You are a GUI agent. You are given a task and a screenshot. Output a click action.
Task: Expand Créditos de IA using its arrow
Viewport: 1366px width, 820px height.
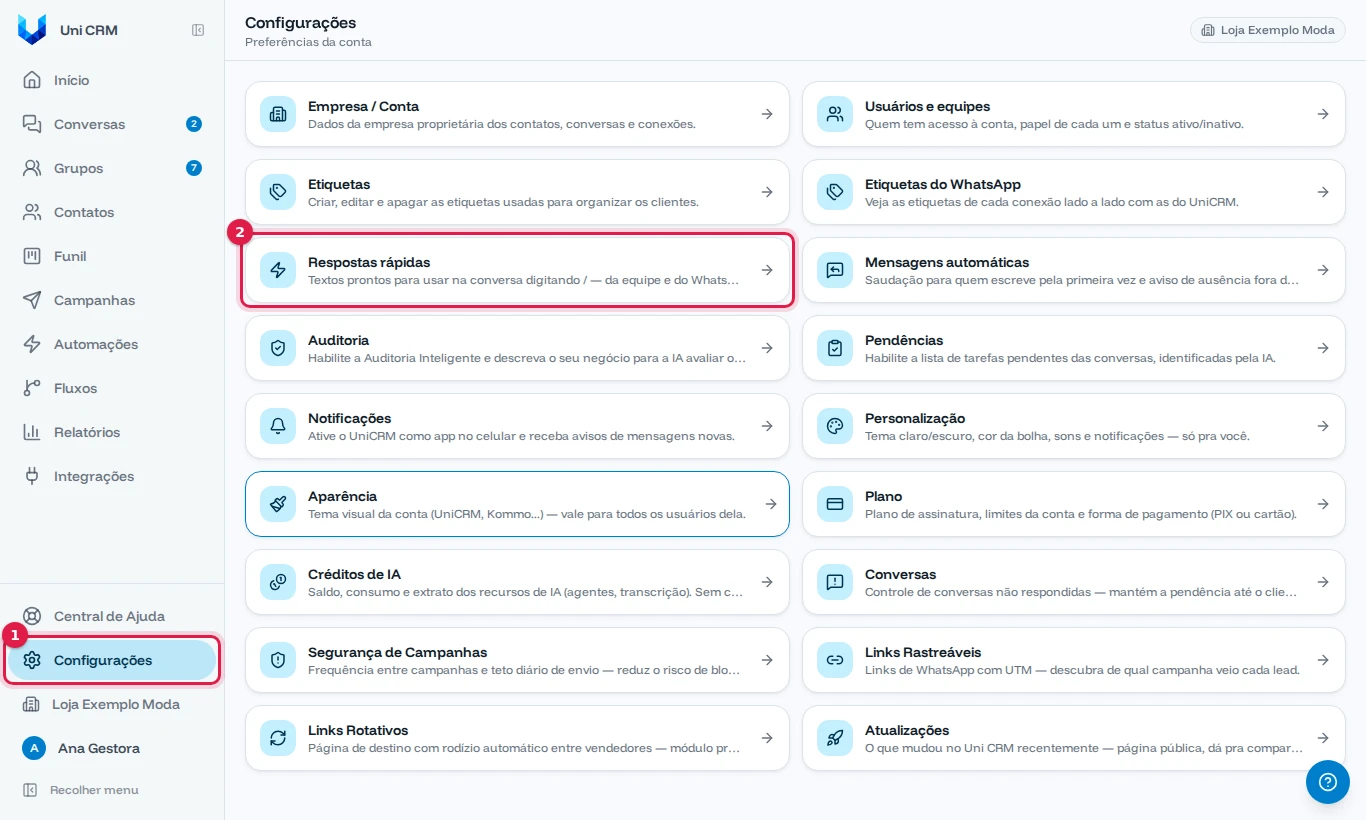767,582
